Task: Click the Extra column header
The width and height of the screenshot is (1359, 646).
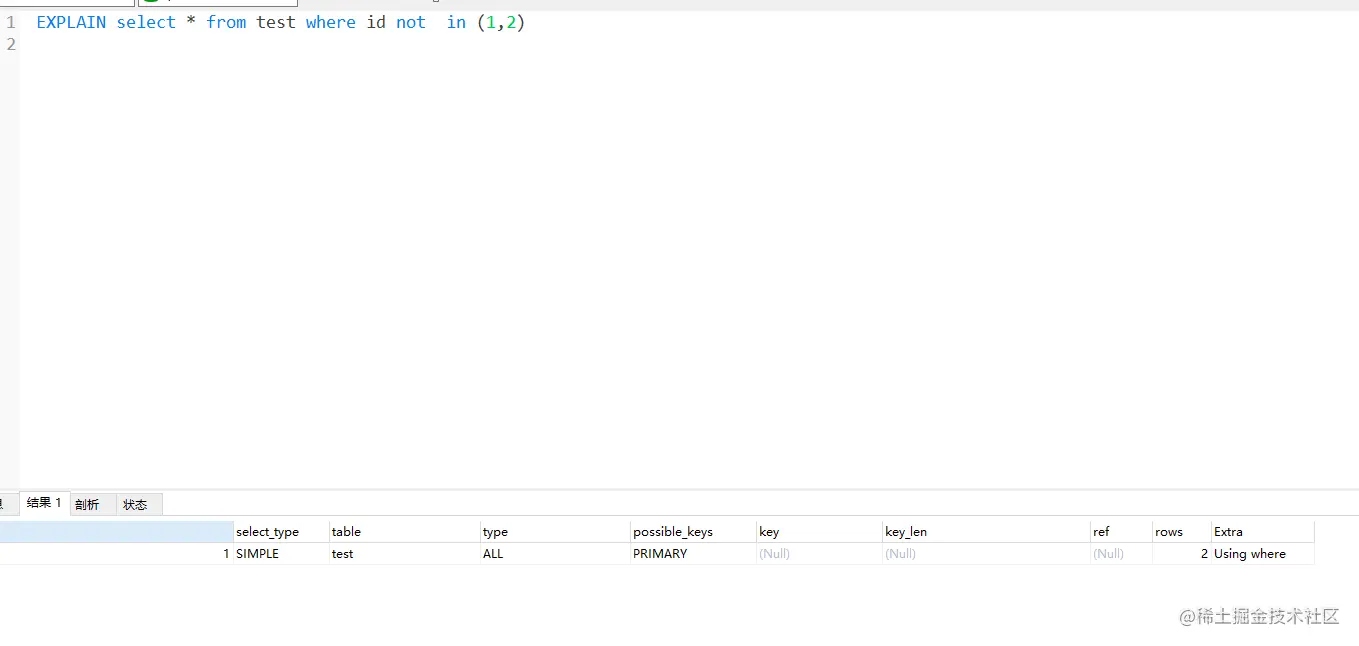Action: (1262, 532)
